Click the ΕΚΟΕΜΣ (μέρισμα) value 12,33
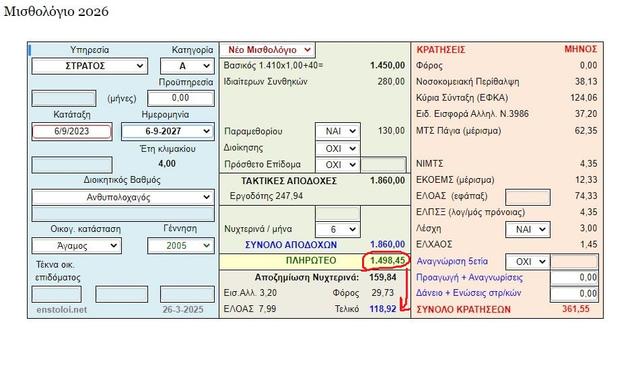This screenshot has height=371, width=640. point(586,180)
